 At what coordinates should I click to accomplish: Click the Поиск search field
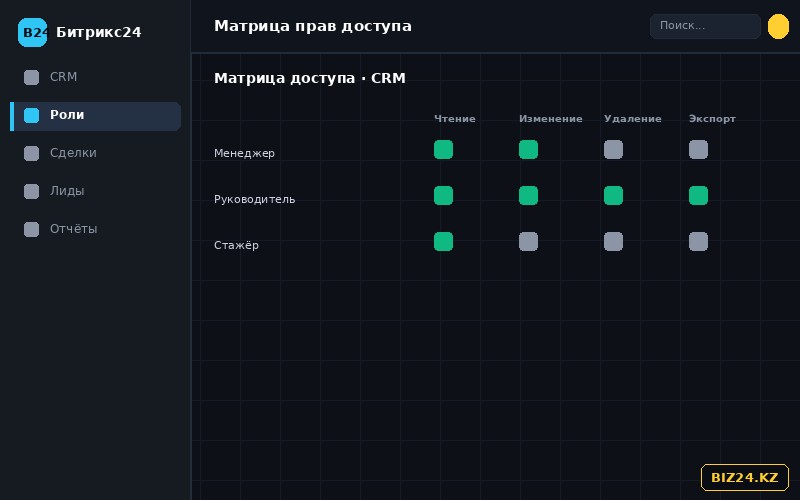(x=705, y=26)
